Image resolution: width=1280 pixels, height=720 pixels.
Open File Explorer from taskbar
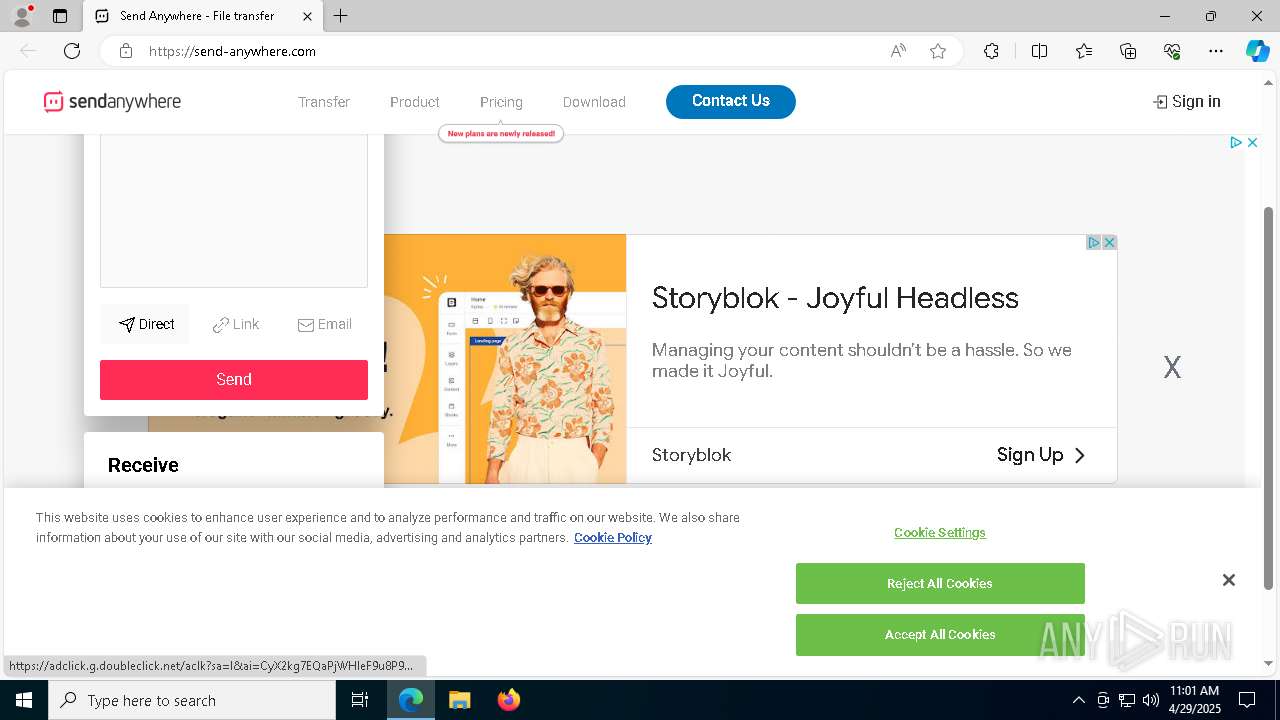[459, 700]
